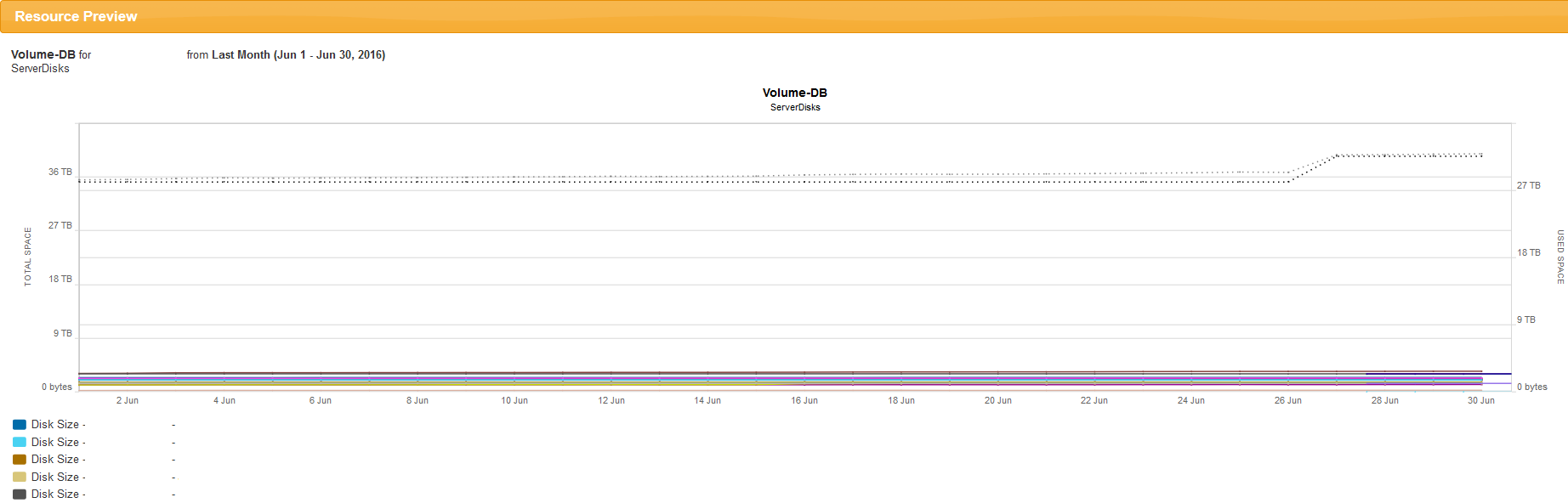Click the 9 TB tick on USED SPACE axis
The image size is (1568, 503).
1526,320
